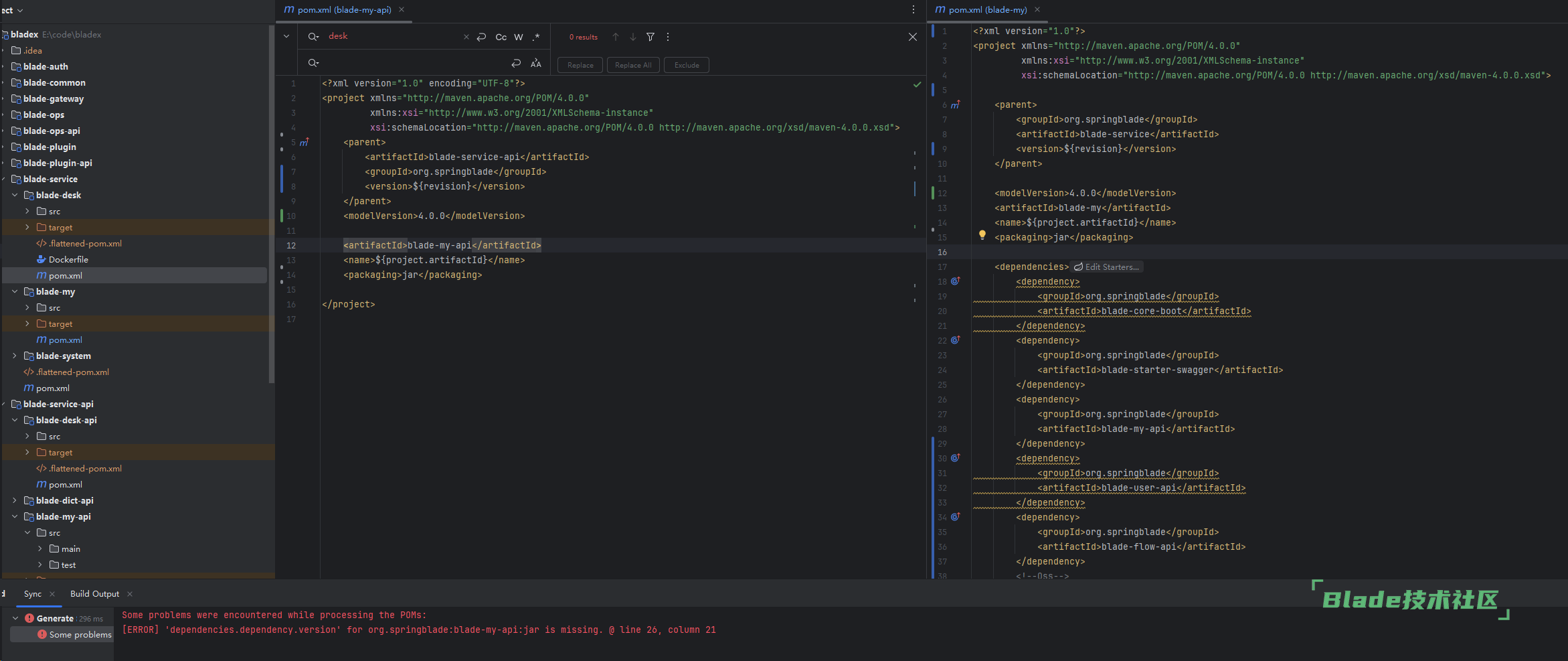Go to previous search occurrence arrow
Viewport: 1568px width, 661px height.
(616, 37)
